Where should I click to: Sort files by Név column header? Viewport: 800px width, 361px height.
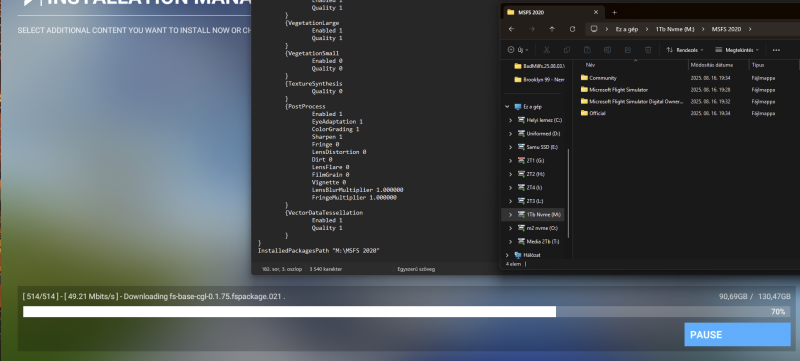590,65
